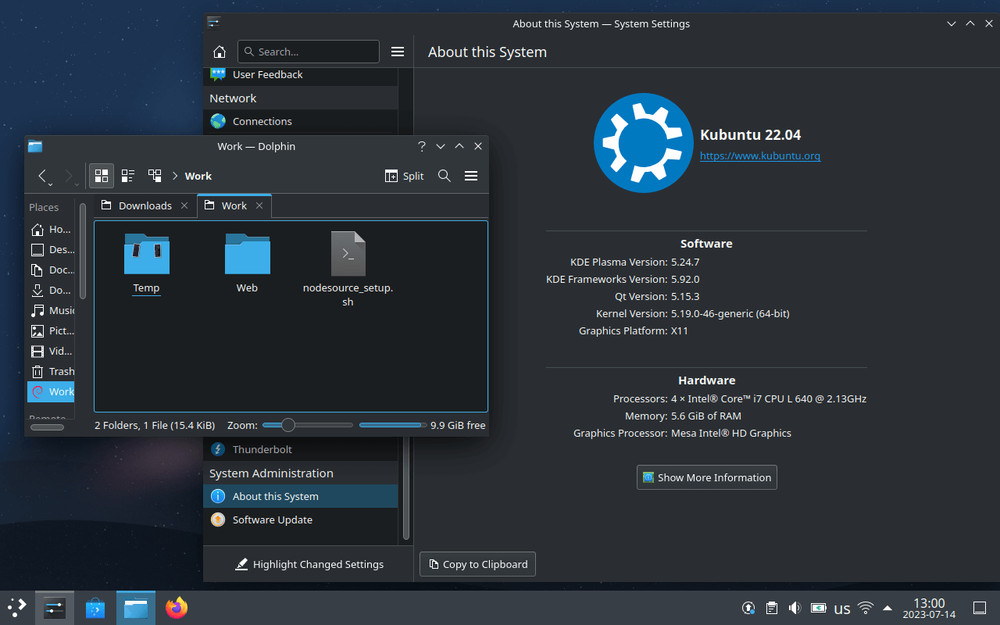Open Music in the Places panel
1000x625 pixels.
(x=52, y=311)
